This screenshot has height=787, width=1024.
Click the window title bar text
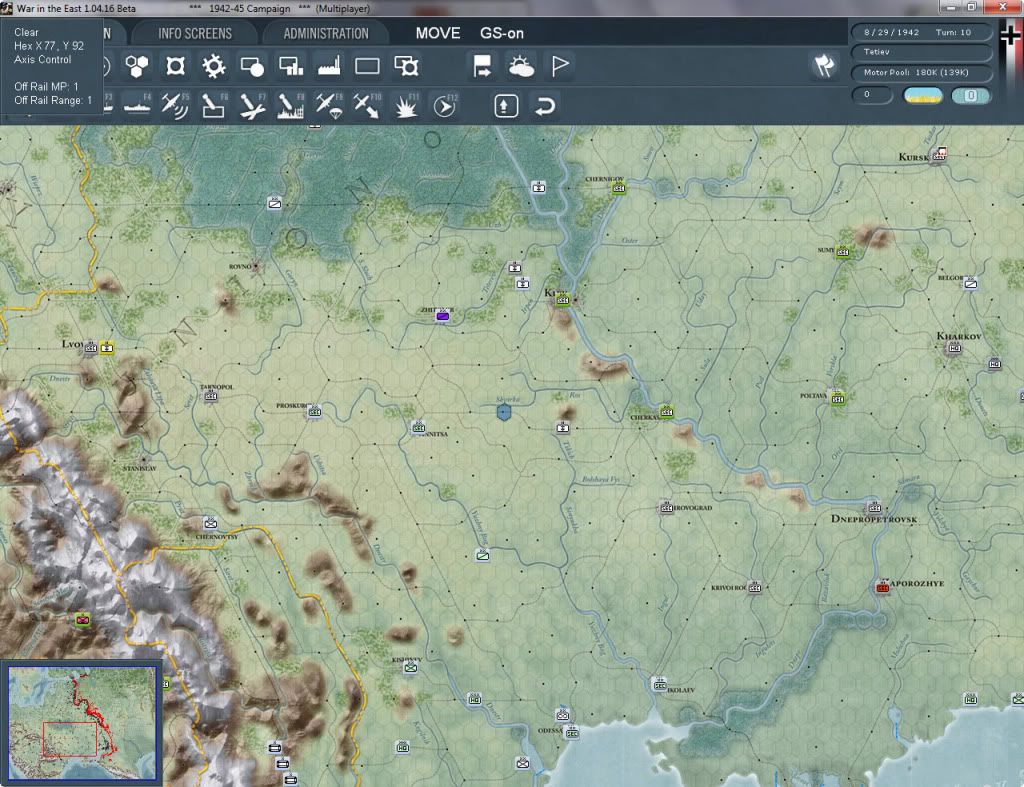(x=193, y=8)
